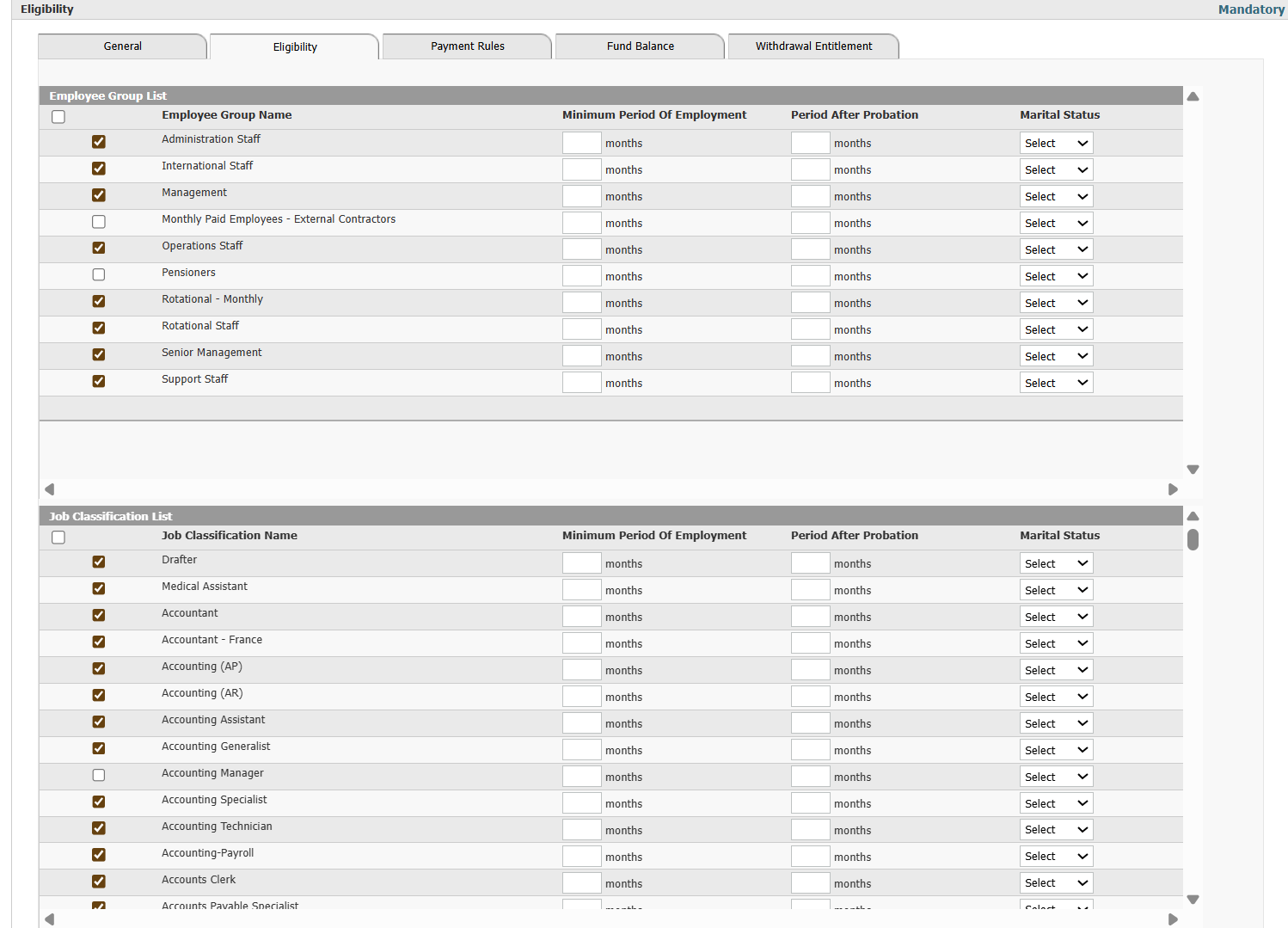This screenshot has height=928, width=1288.
Task: Click the Operations Staff row label
Action: tap(202, 246)
